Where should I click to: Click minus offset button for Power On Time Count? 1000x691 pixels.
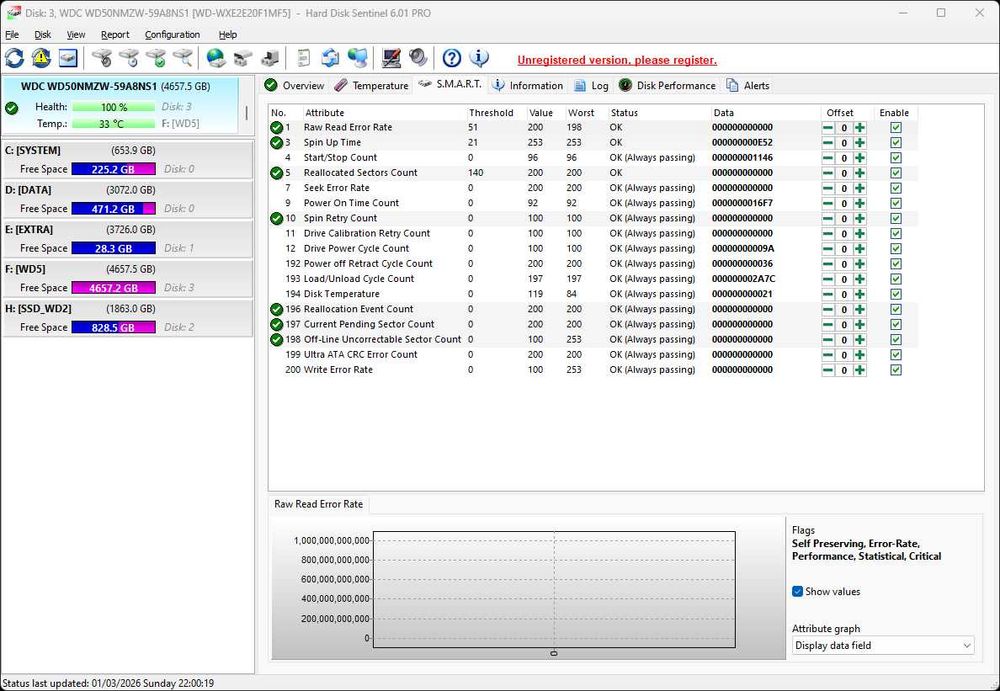click(828, 204)
